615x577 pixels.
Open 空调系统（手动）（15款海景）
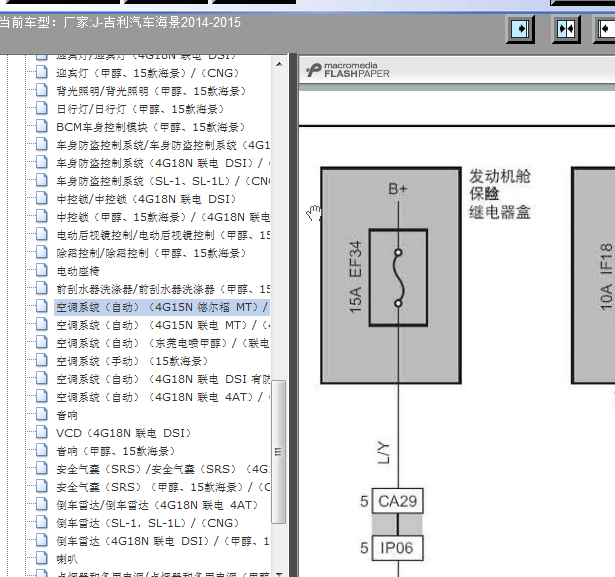point(132,362)
